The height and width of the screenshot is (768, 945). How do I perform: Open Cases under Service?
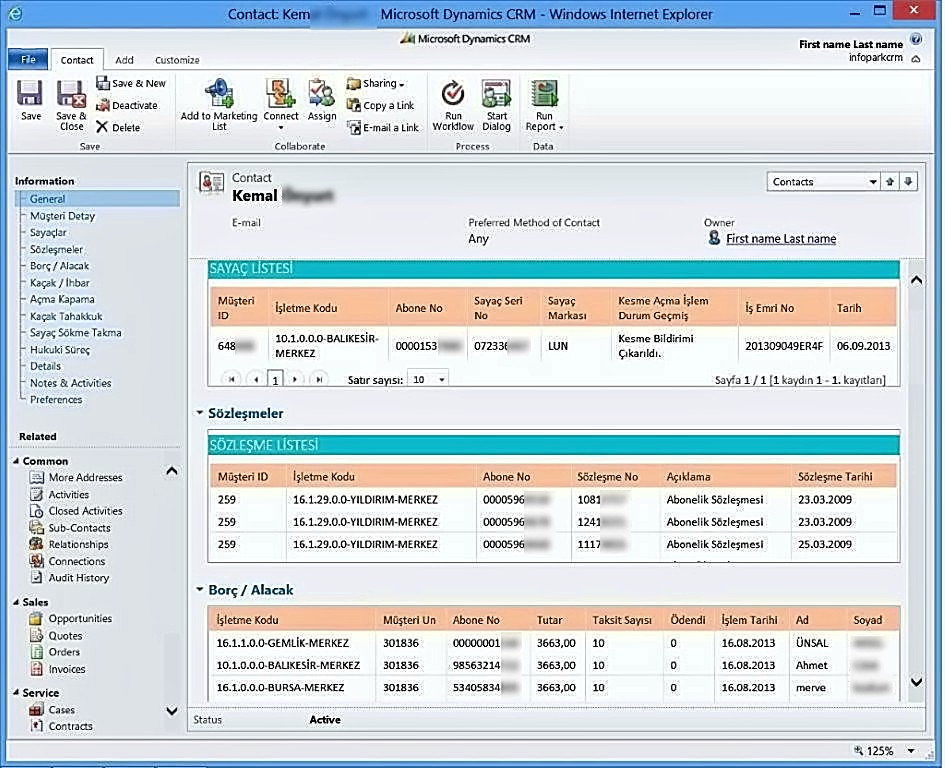(52, 710)
